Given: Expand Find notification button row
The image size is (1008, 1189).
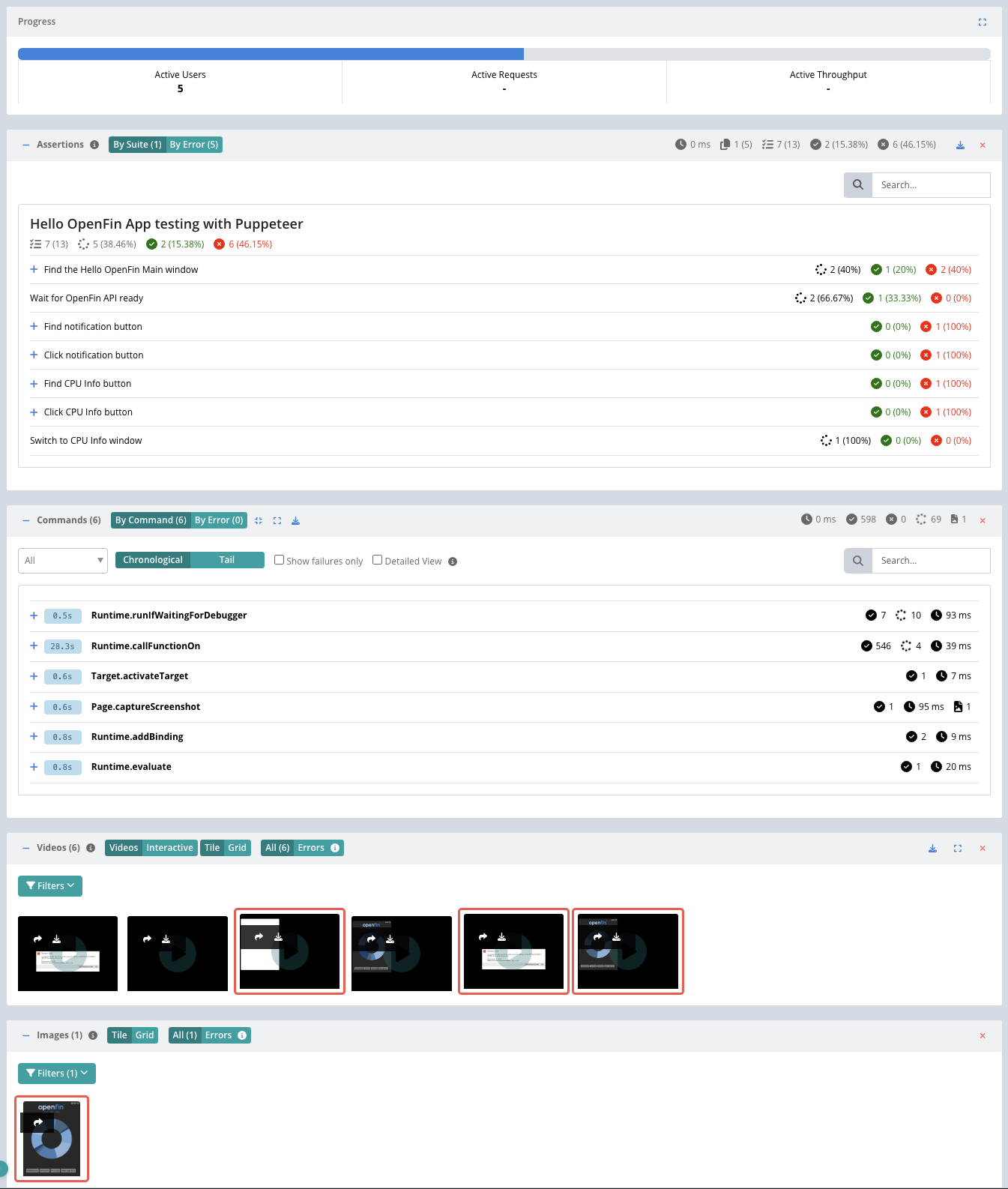Looking at the screenshot, I should coord(34,326).
